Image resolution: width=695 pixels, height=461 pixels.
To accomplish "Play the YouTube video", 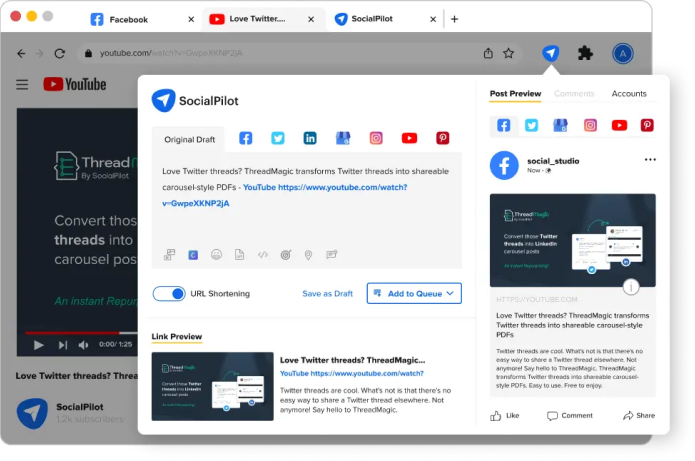I will pos(39,345).
